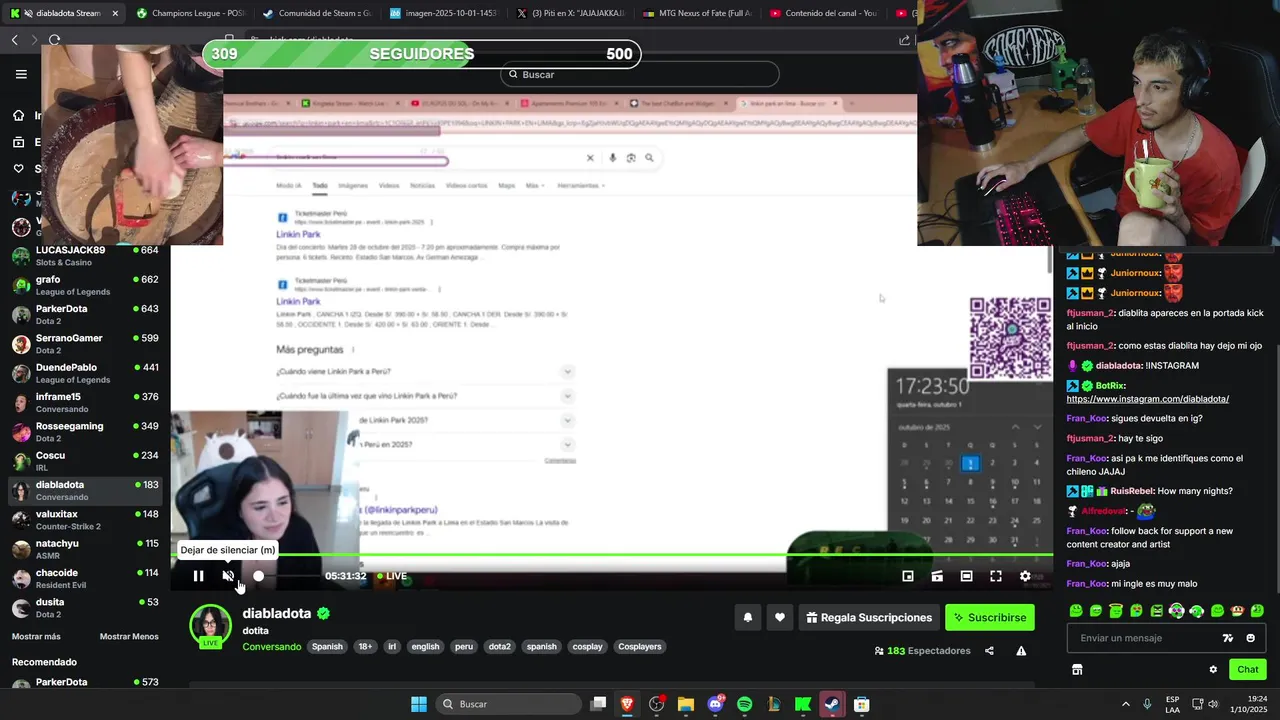The width and height of the screenshot is (1280, 720).
Task: Pause the live stream playback
Action: 198,576
